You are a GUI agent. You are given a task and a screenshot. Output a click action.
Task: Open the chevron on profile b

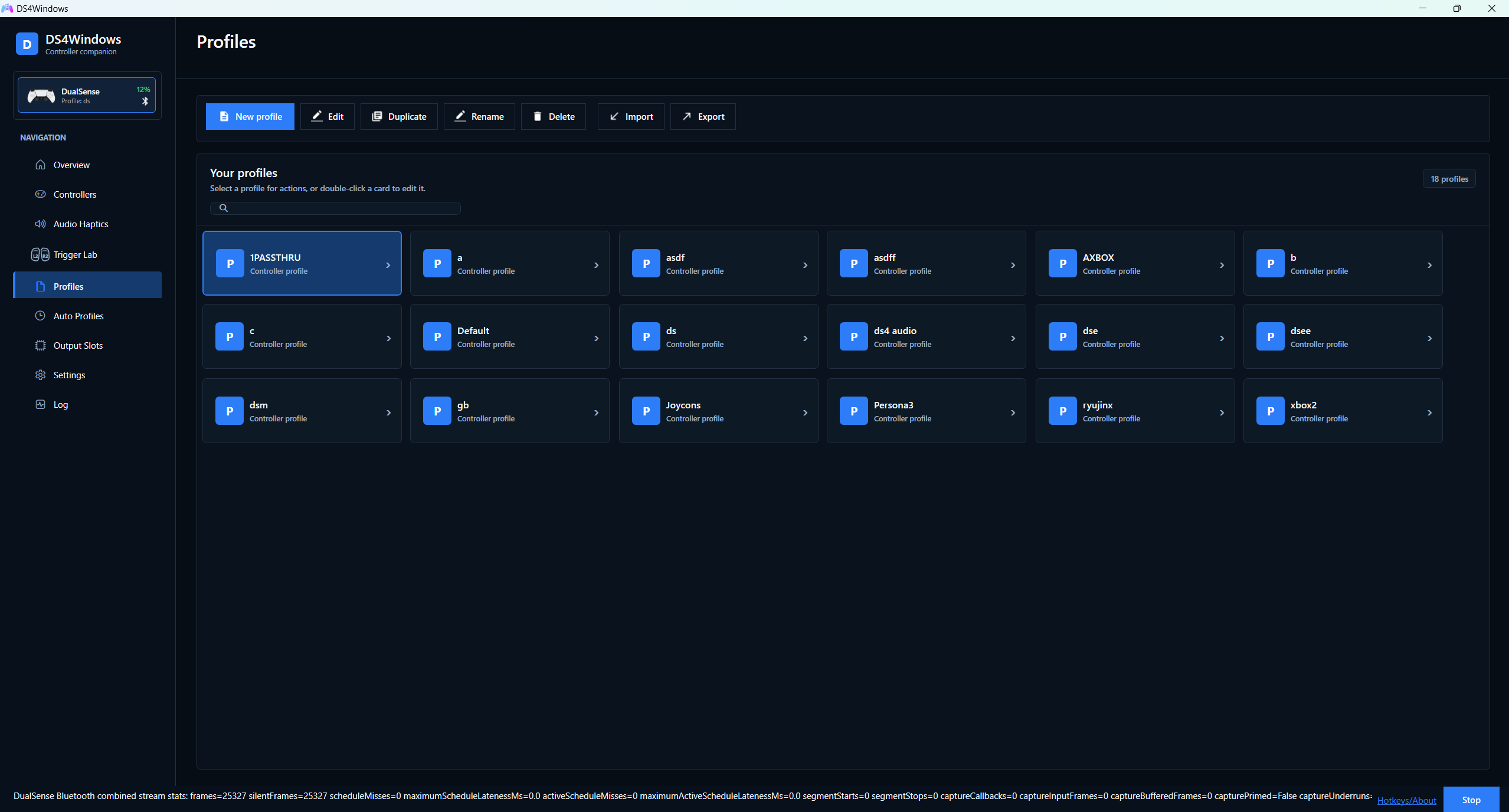tap(1429, 265)
